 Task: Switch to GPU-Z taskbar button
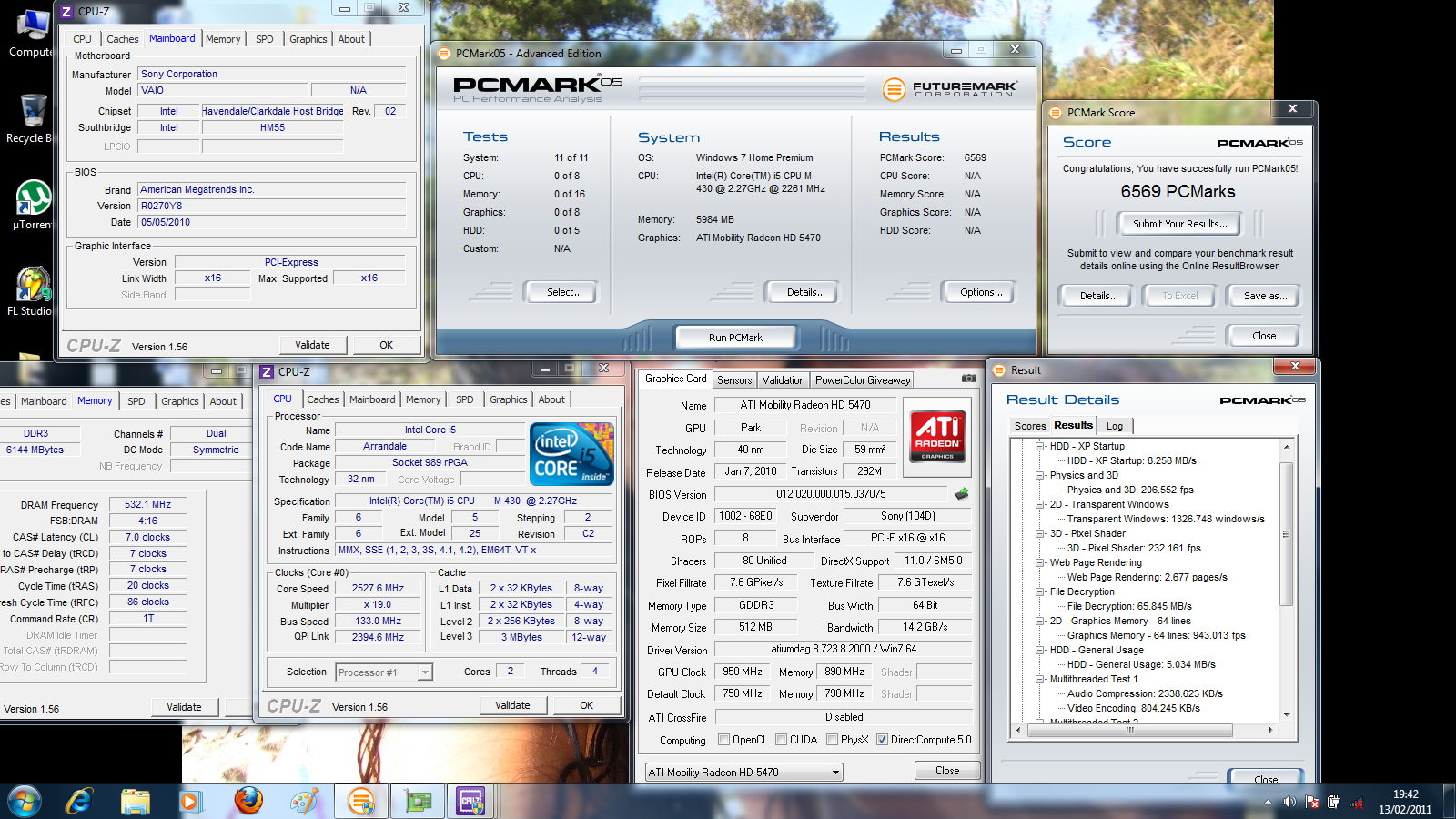[x=418, y=802]
